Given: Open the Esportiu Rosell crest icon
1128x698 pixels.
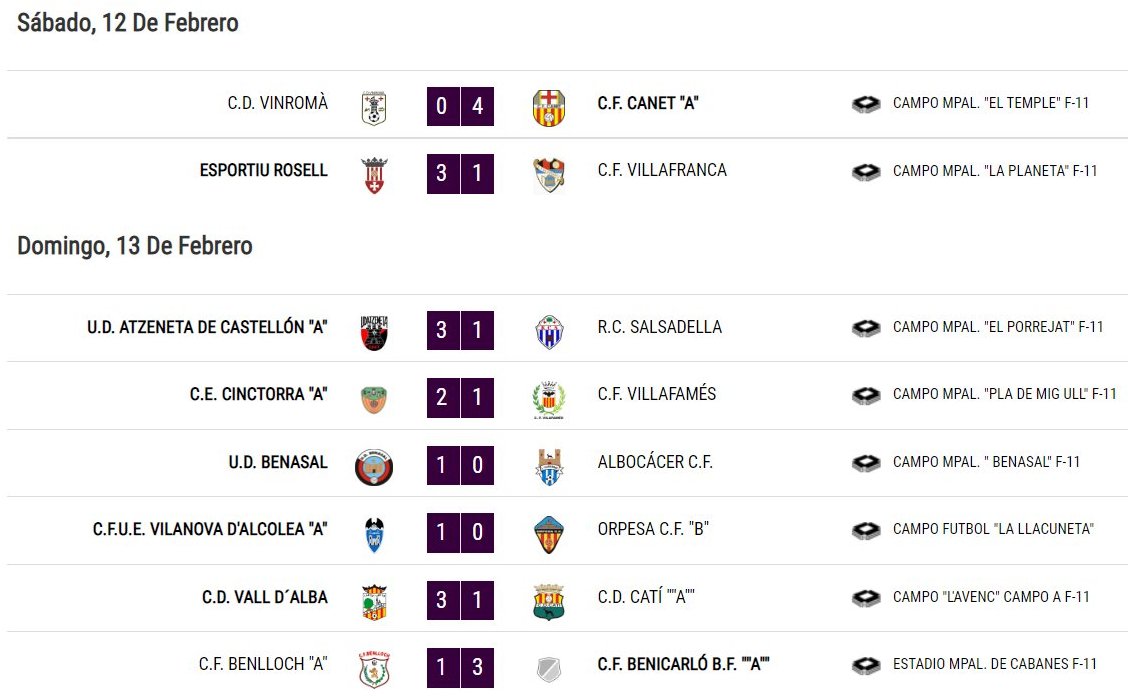Looking at the screenshot, I should [374, 176].
